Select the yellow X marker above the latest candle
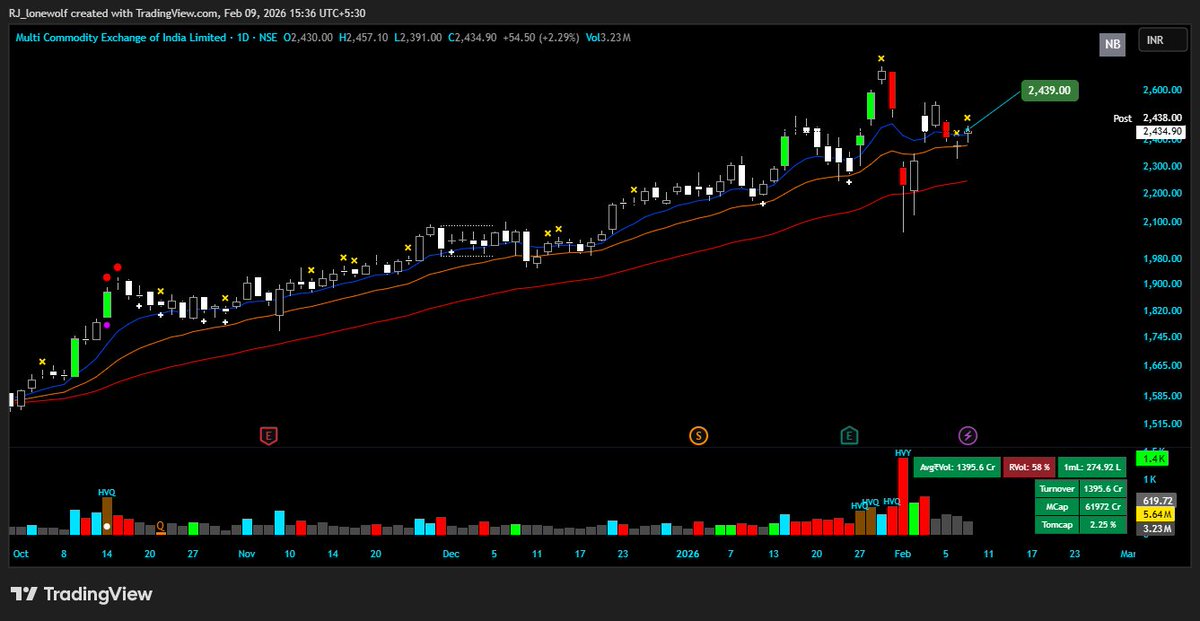The image size is (1200, 621). [x=966, y=117]
